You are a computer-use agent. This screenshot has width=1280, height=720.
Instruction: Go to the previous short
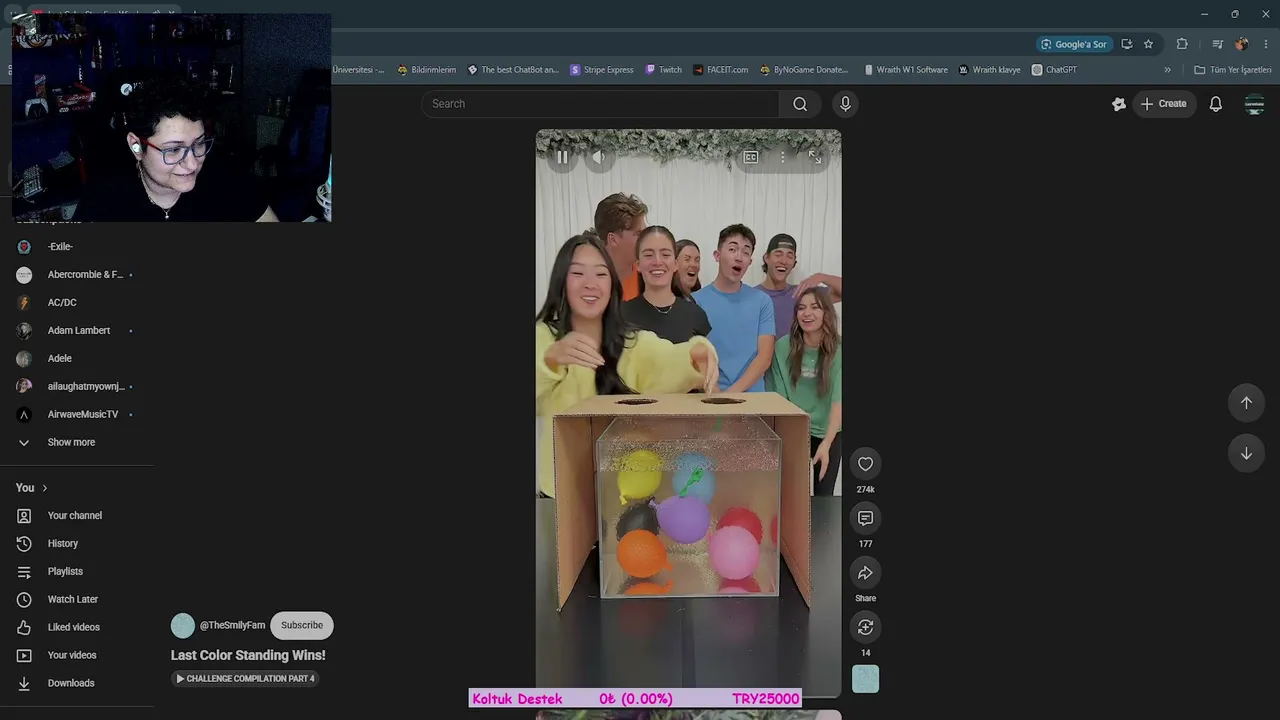1246,403
